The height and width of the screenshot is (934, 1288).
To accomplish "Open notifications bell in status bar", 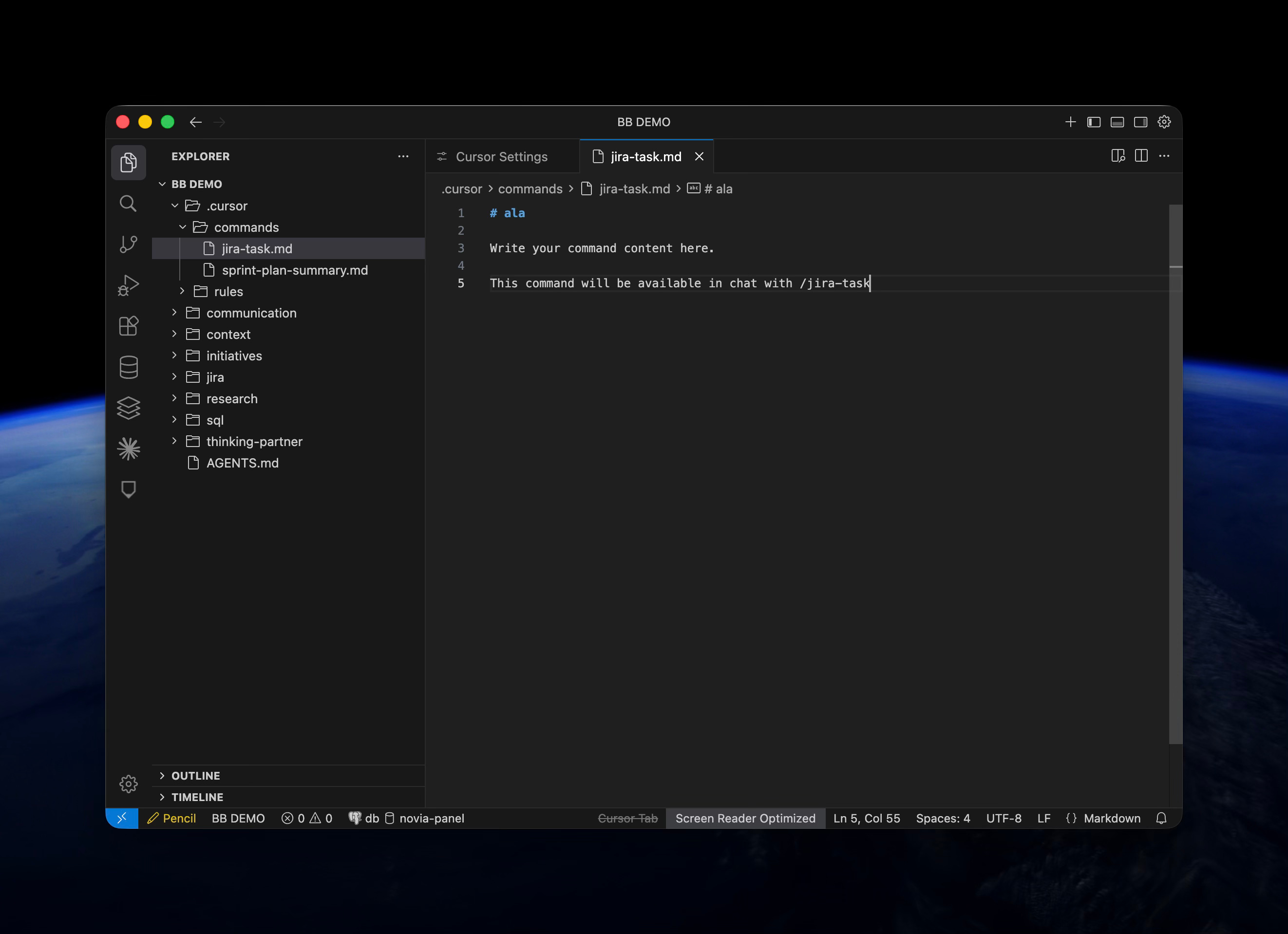I will point(1161,818).
